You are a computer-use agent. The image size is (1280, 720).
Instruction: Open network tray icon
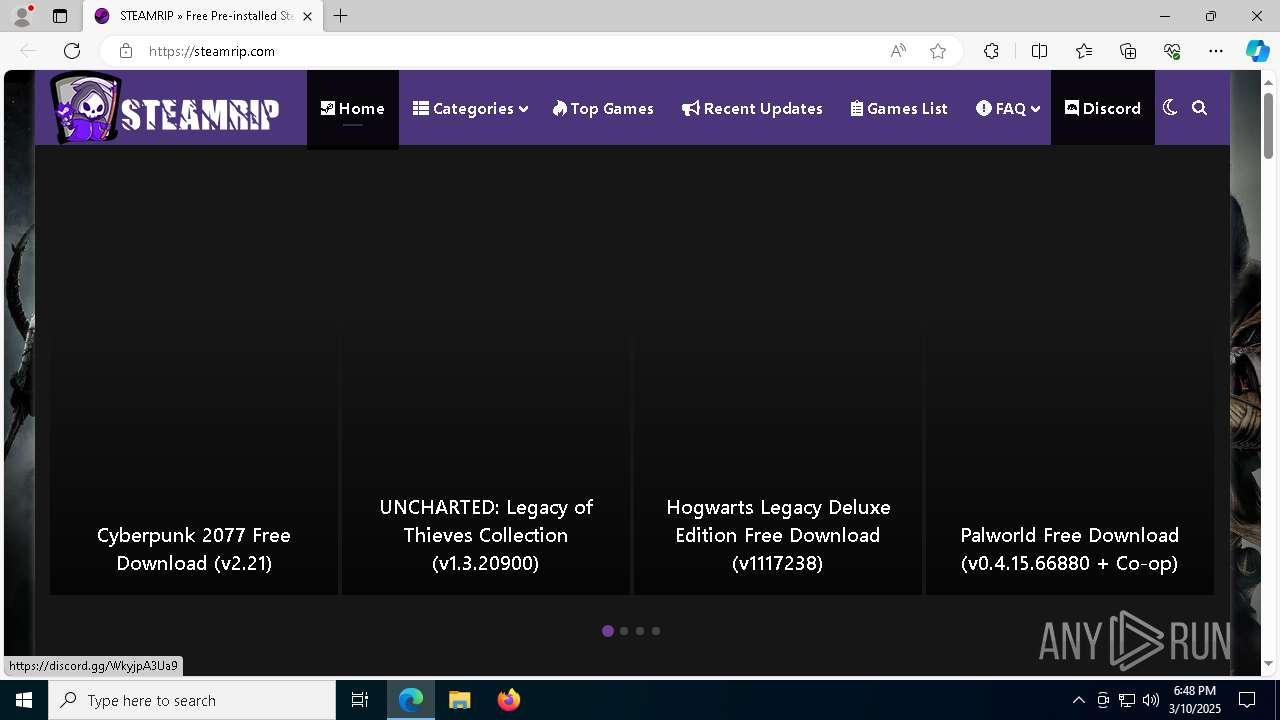(1127, 700)
